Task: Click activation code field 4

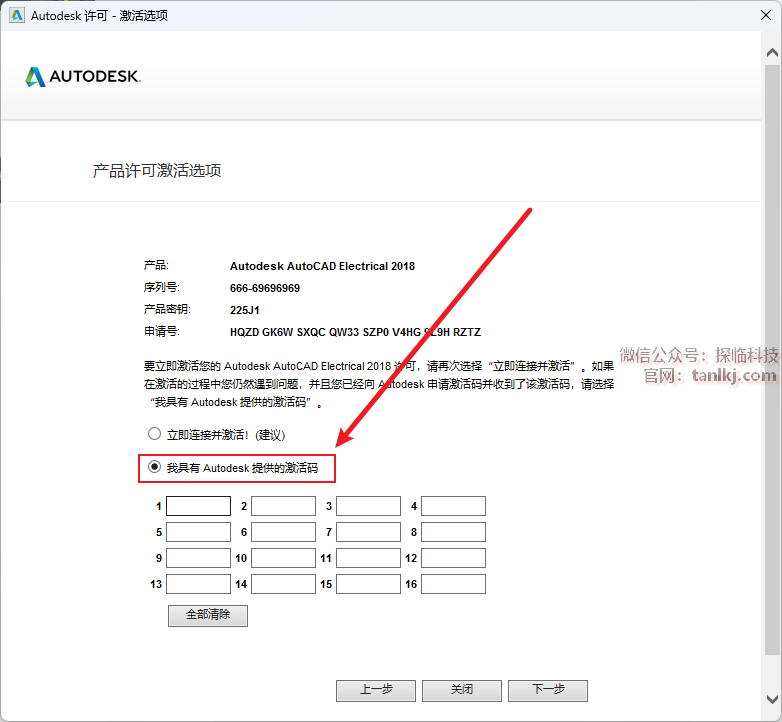Action: tap(453, 506)
